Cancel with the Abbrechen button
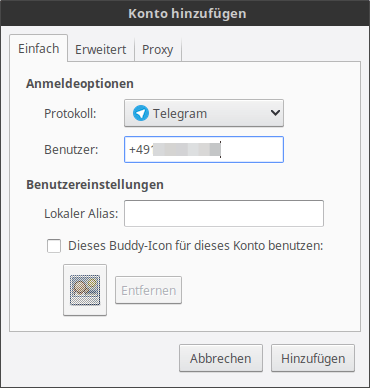 [x=221, y=358]
